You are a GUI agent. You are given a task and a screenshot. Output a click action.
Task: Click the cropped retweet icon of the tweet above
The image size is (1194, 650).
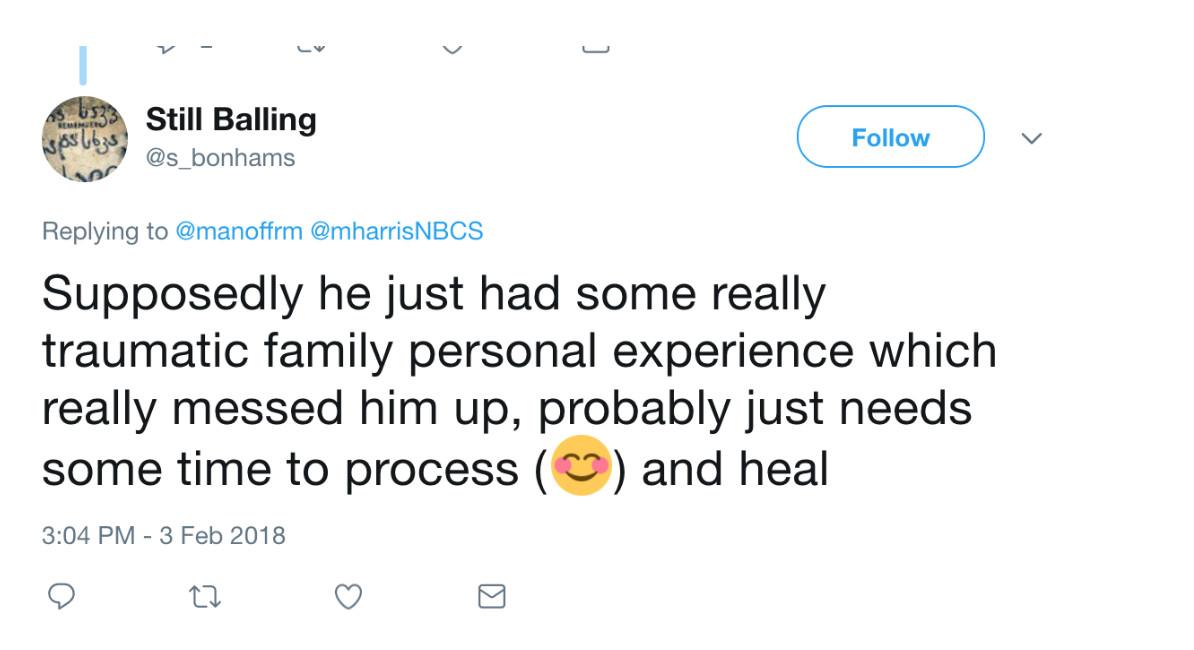tap(309, 46)
